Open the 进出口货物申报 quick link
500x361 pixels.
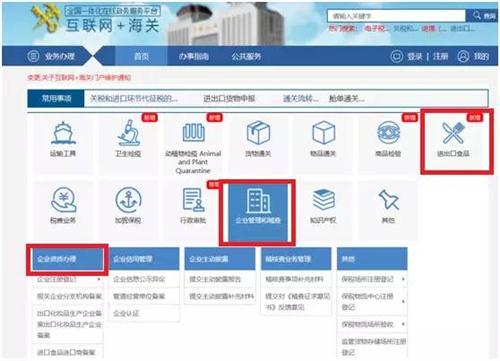(229, 98)
